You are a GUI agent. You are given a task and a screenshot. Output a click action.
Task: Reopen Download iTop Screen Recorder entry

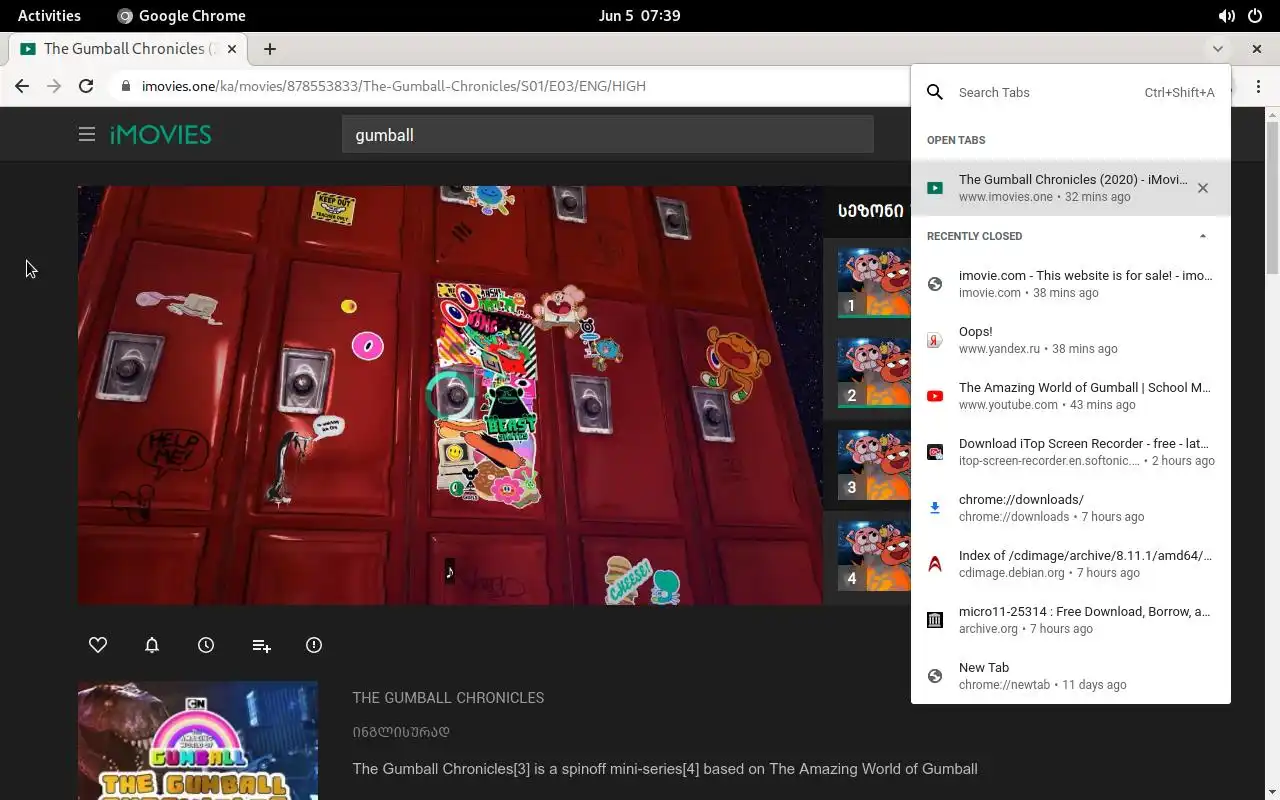[x=1070, y=452]
